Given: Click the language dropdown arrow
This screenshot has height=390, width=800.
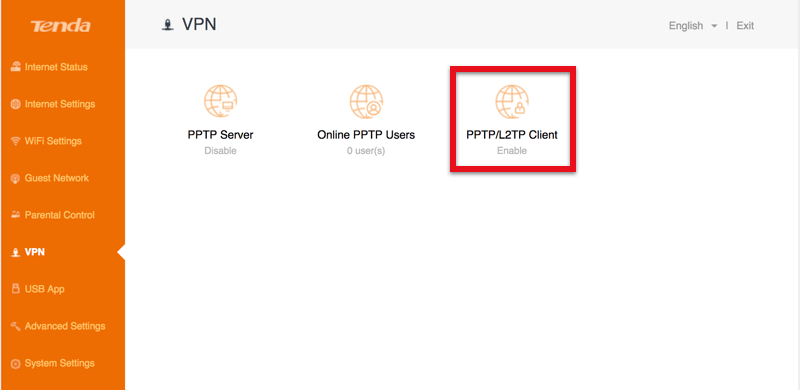Looking at the screenshot, I should click(x=714, y=26).
